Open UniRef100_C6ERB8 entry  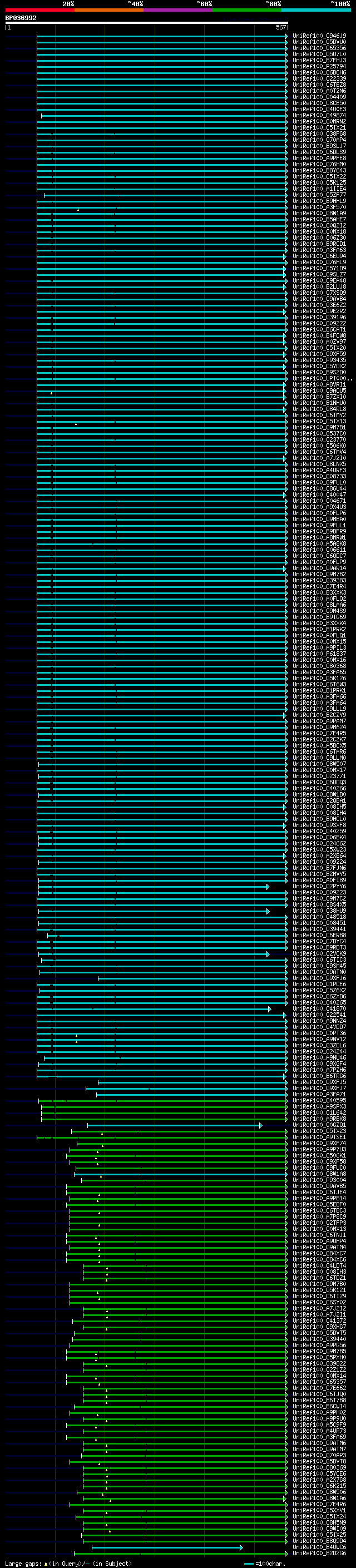319,935
